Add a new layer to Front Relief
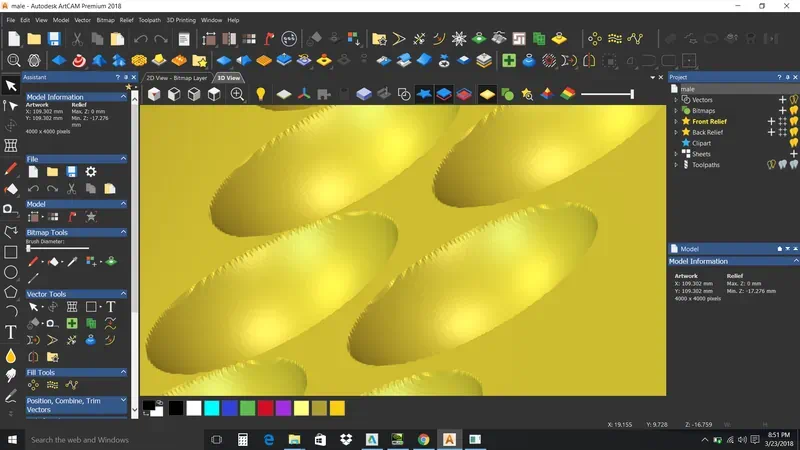 [x=771, y=122]
